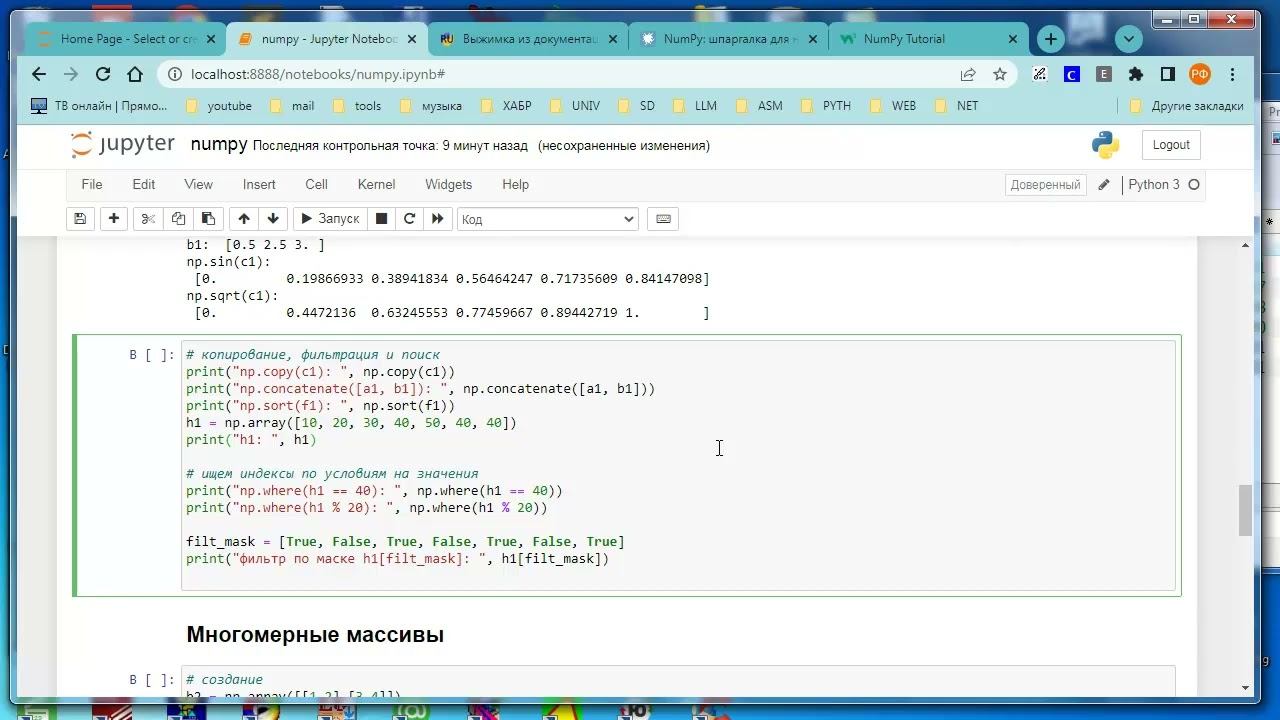
Task: Toggle browser side panel icon
Action: click(1167, 74)
